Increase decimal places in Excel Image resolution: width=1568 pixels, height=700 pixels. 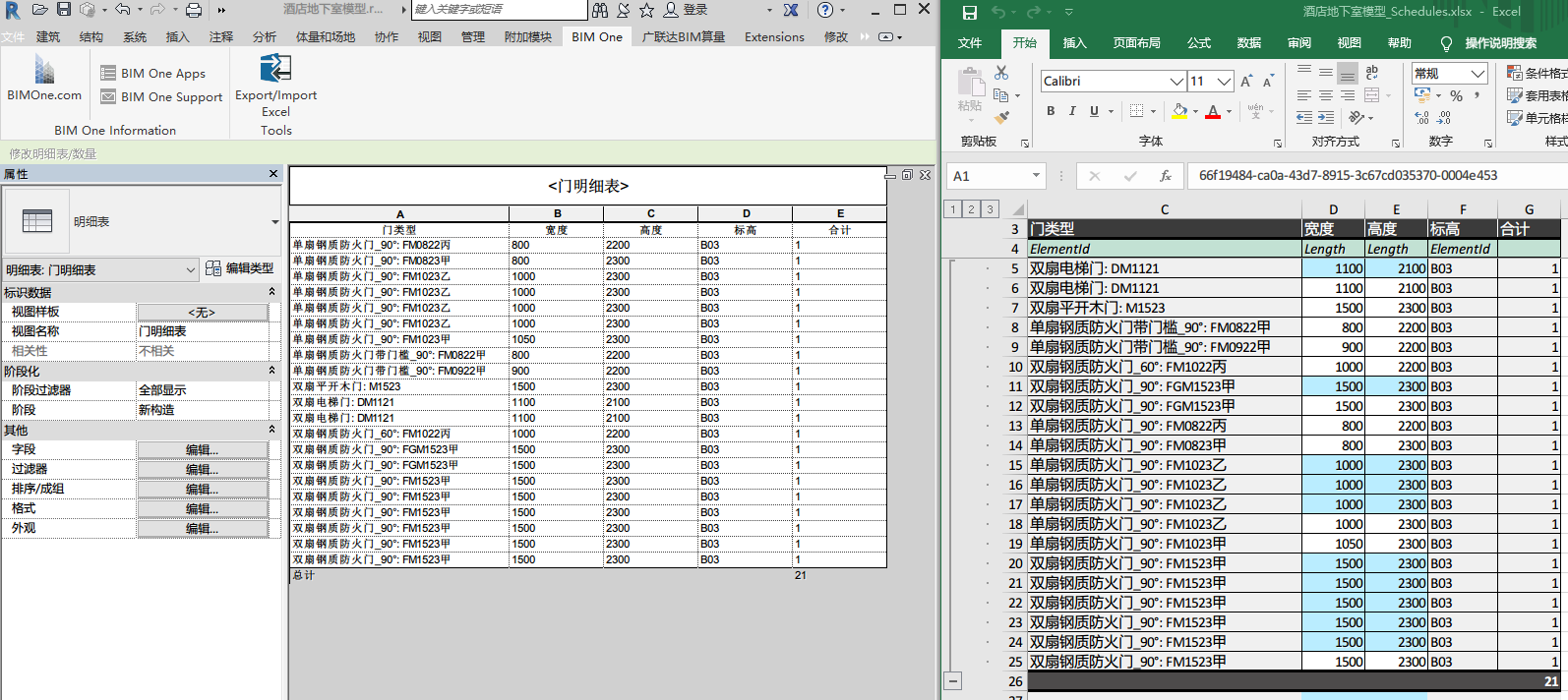click(x=1422, y=117)
